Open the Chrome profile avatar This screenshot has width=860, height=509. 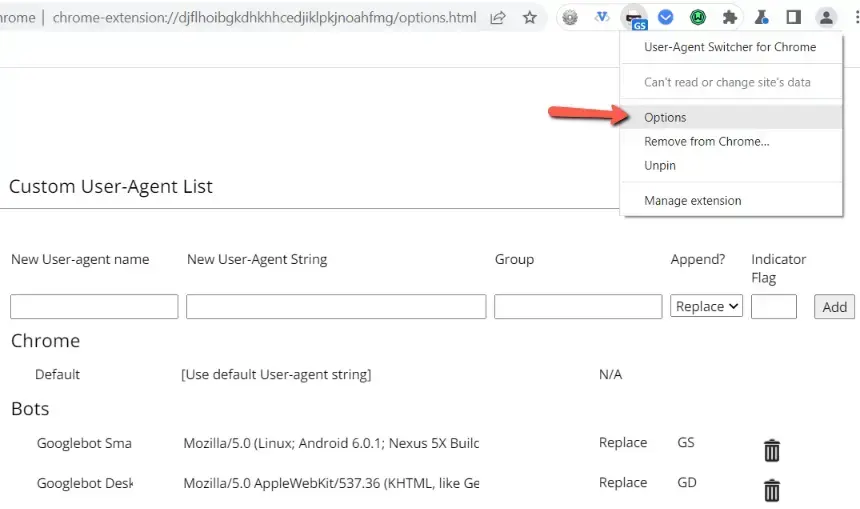click(826, 18)
